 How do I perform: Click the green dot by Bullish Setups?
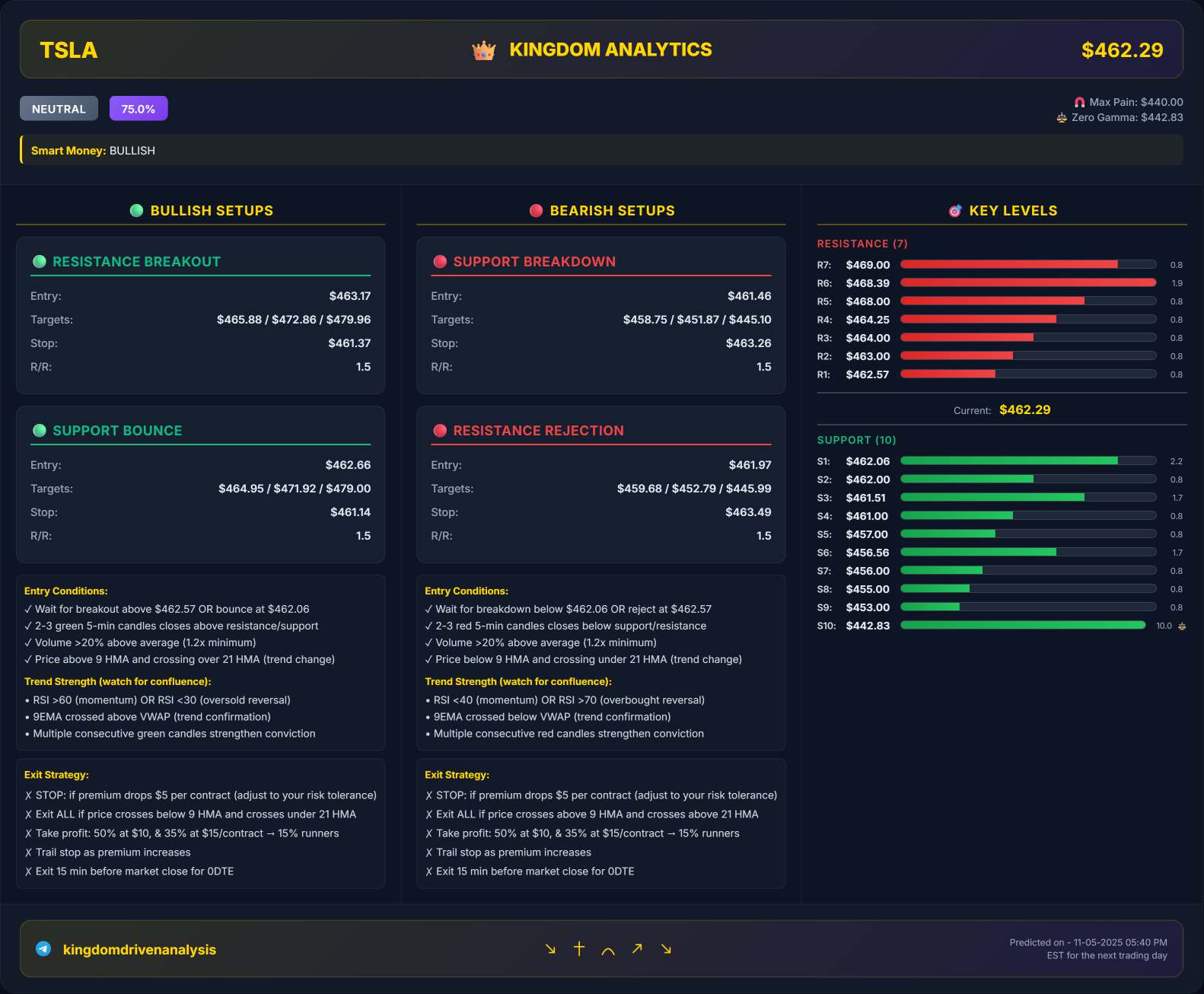(136, 211)
